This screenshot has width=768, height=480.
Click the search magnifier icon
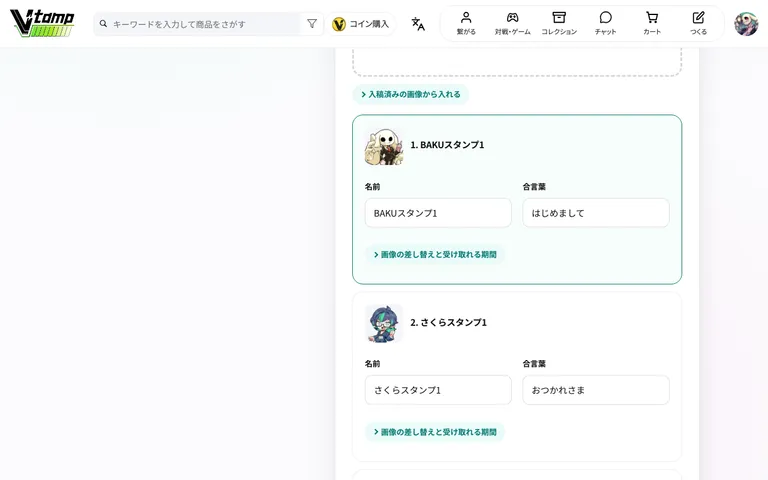[103, 24]
